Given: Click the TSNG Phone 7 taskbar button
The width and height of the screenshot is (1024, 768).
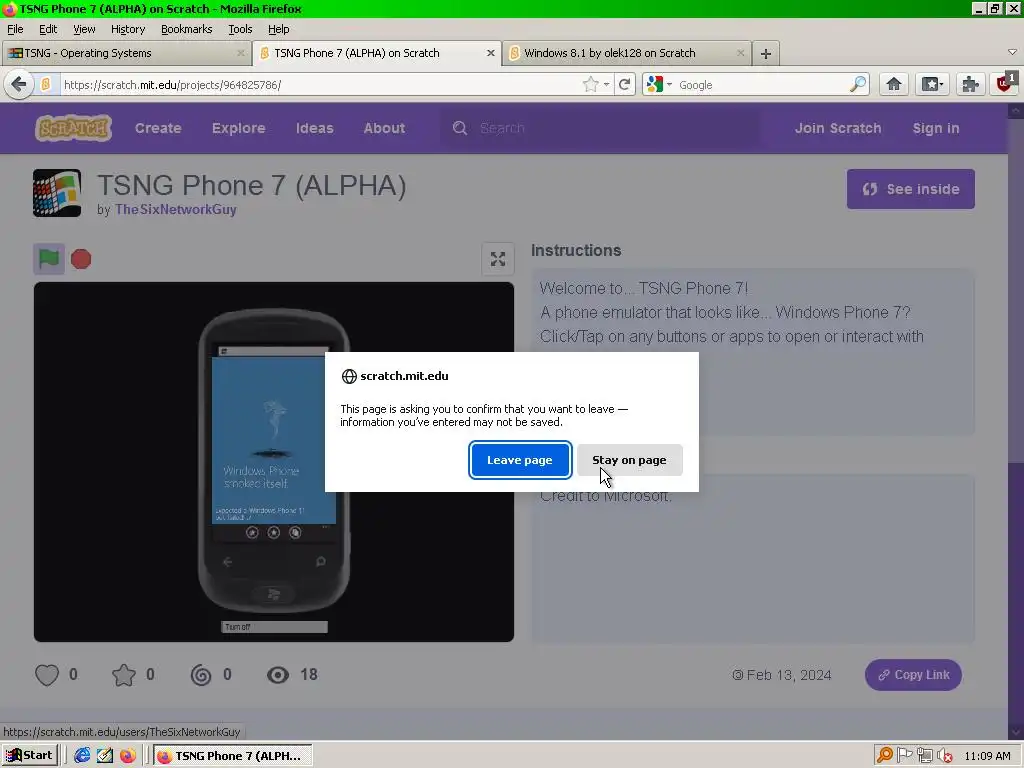Looking at the screenshot, I should (232, 756).
